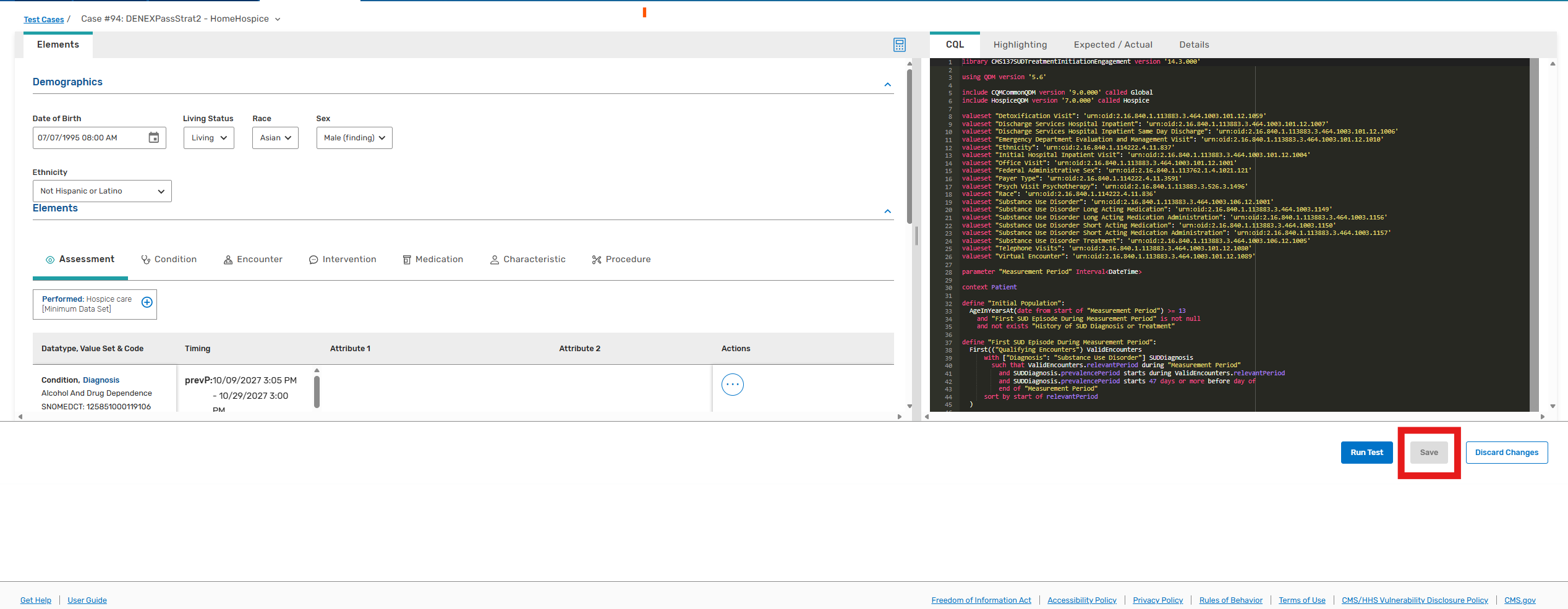Screen dimensions: 1568x609
Task: Open the three-dot actions menu for Diagnosis row
Action: [732, 385]
